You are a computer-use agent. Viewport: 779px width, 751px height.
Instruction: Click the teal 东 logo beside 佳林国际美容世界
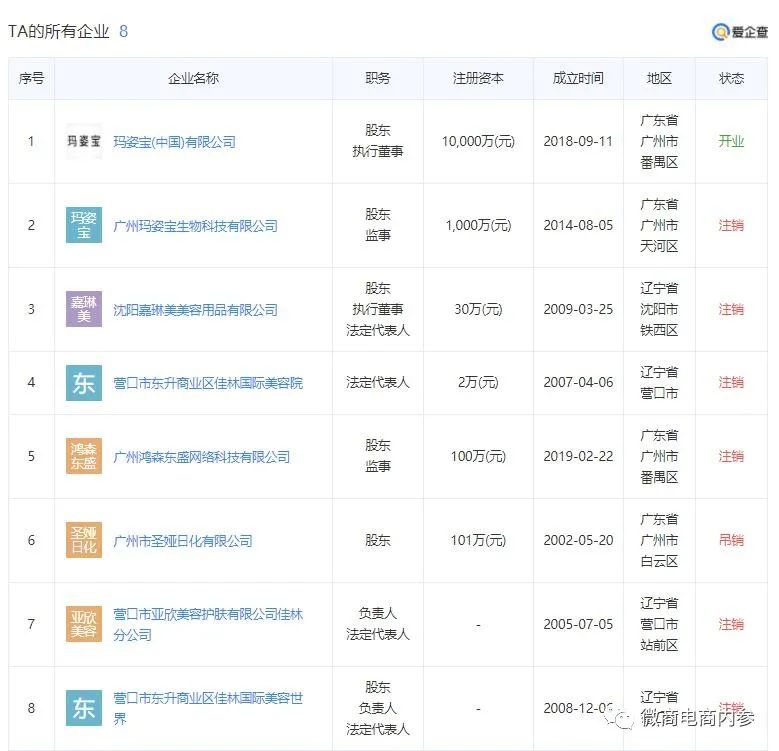tap(84, 708)
